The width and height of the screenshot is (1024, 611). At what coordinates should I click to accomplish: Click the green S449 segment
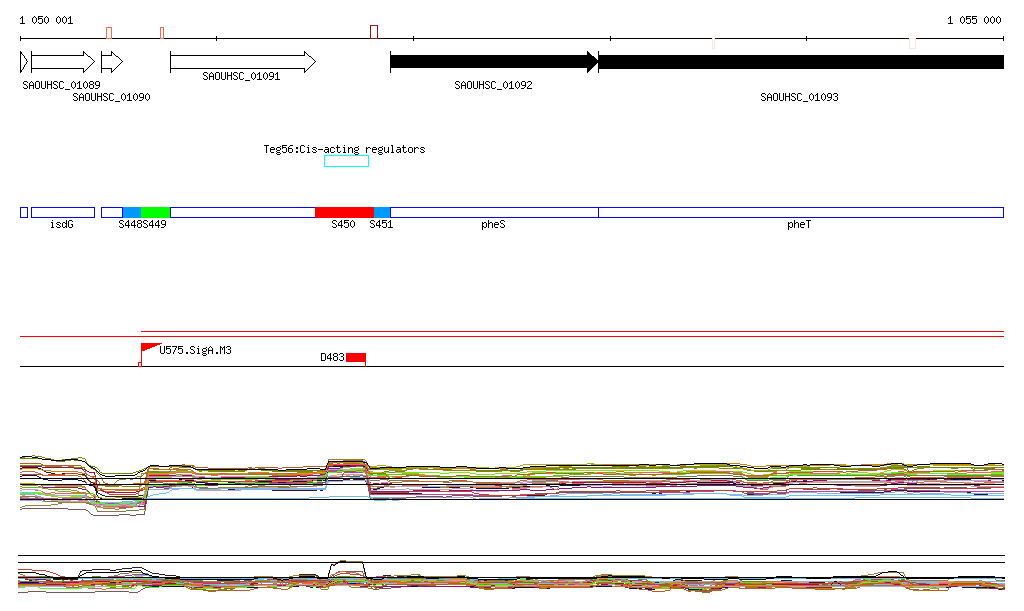[x=156, y=213]
